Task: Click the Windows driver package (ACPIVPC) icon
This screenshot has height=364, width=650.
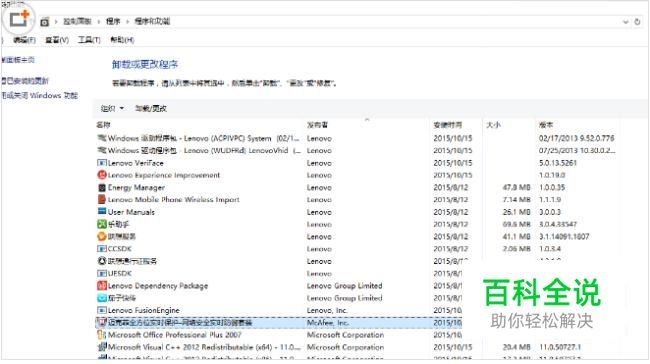Action: (x=102, y=138)
